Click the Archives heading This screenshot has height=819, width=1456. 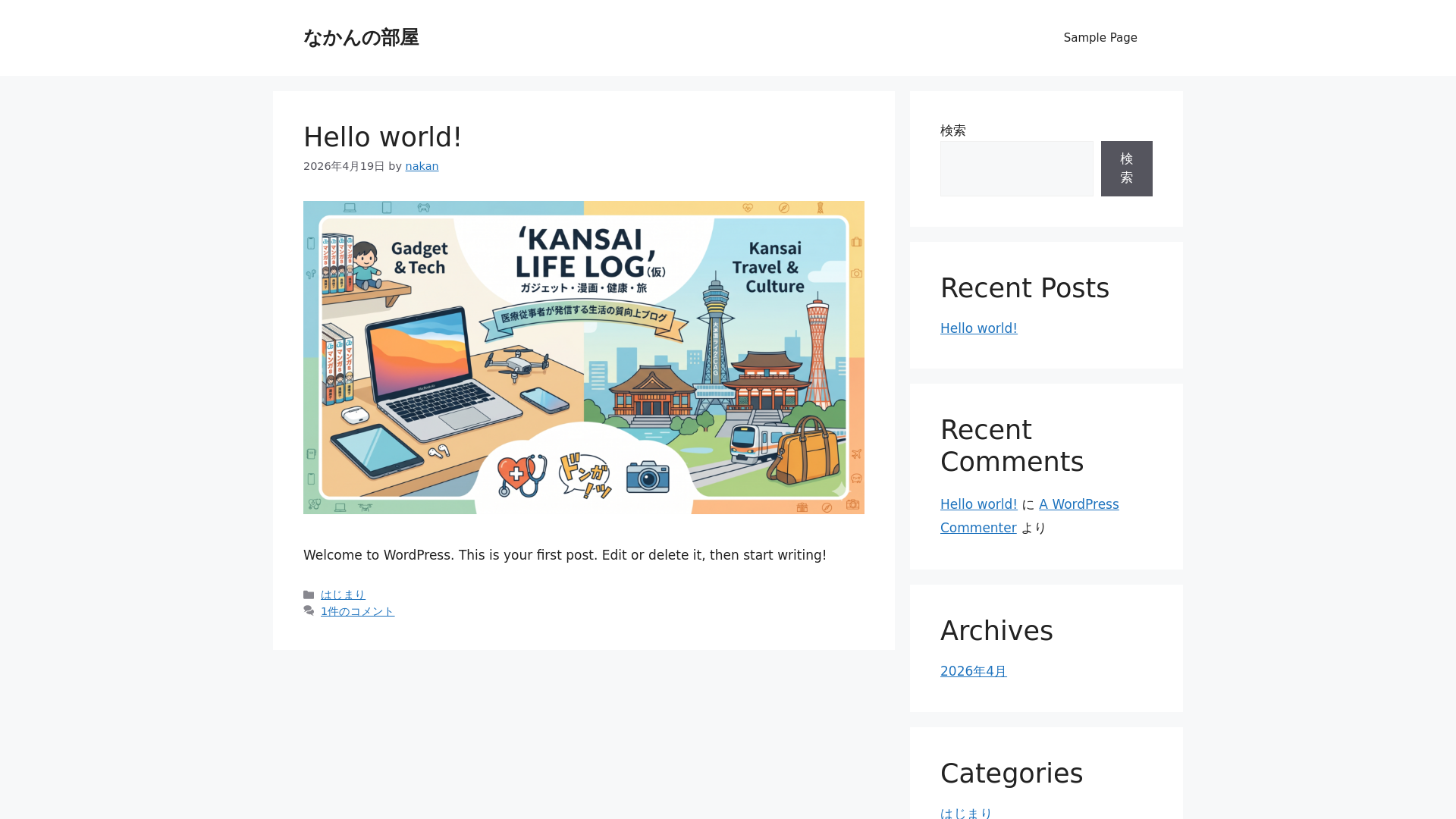[x=996, y=631]
